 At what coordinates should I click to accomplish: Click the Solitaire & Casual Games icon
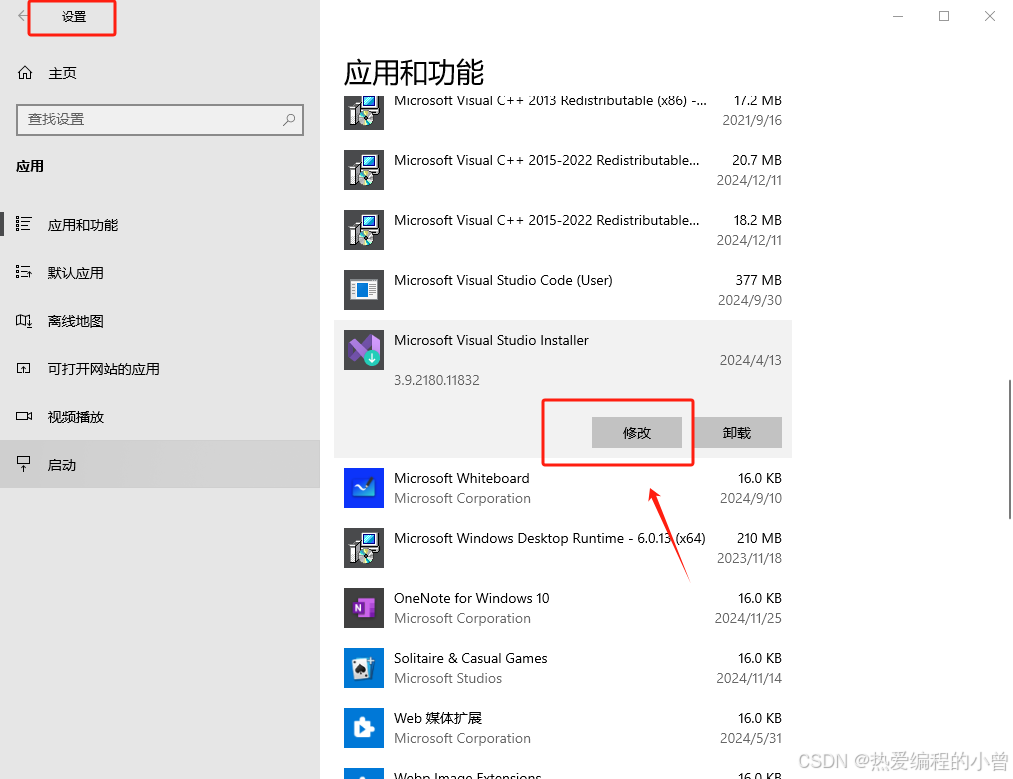363,668
